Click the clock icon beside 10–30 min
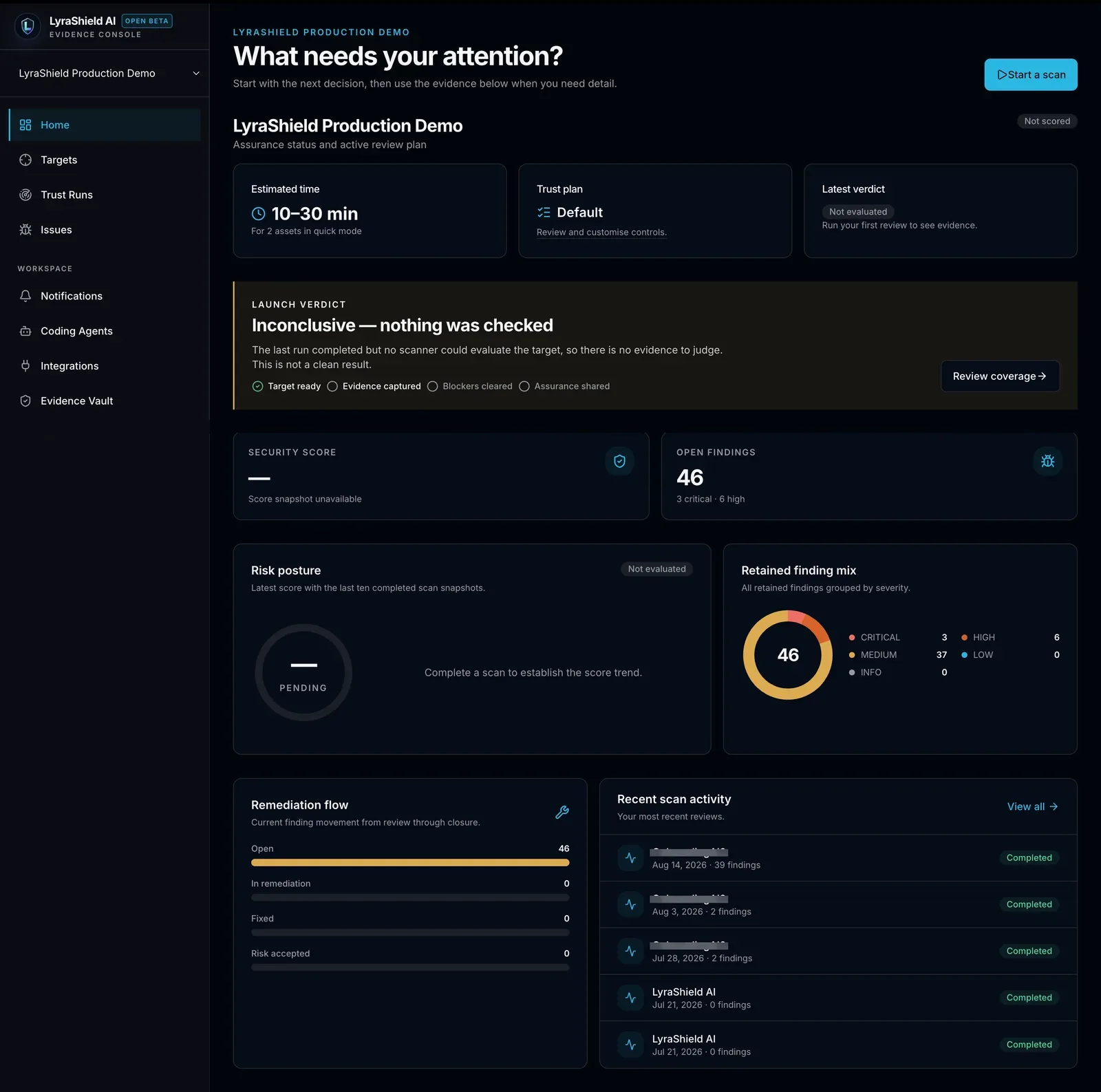 point(258,214)
